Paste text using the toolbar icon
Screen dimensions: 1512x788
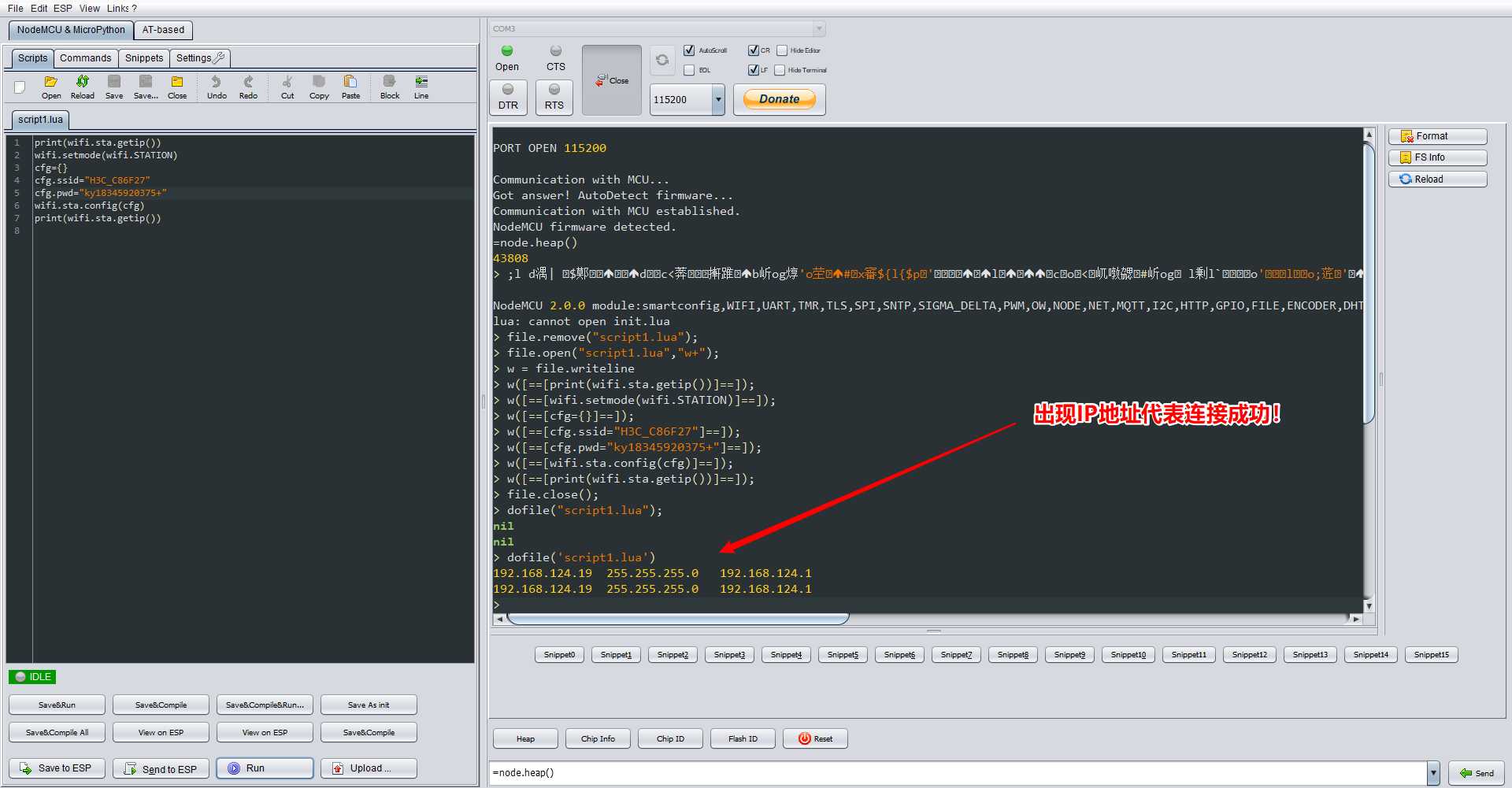point(350,87)
